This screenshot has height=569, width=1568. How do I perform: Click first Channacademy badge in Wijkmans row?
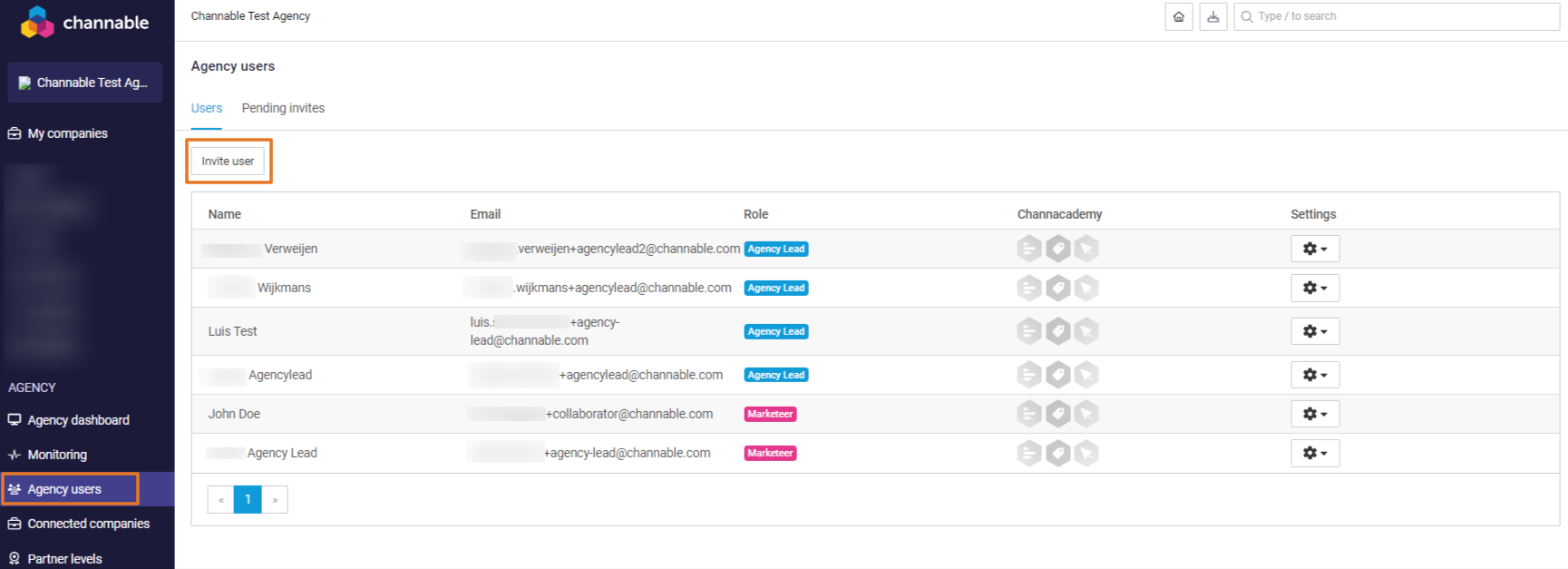(1029, 288)
